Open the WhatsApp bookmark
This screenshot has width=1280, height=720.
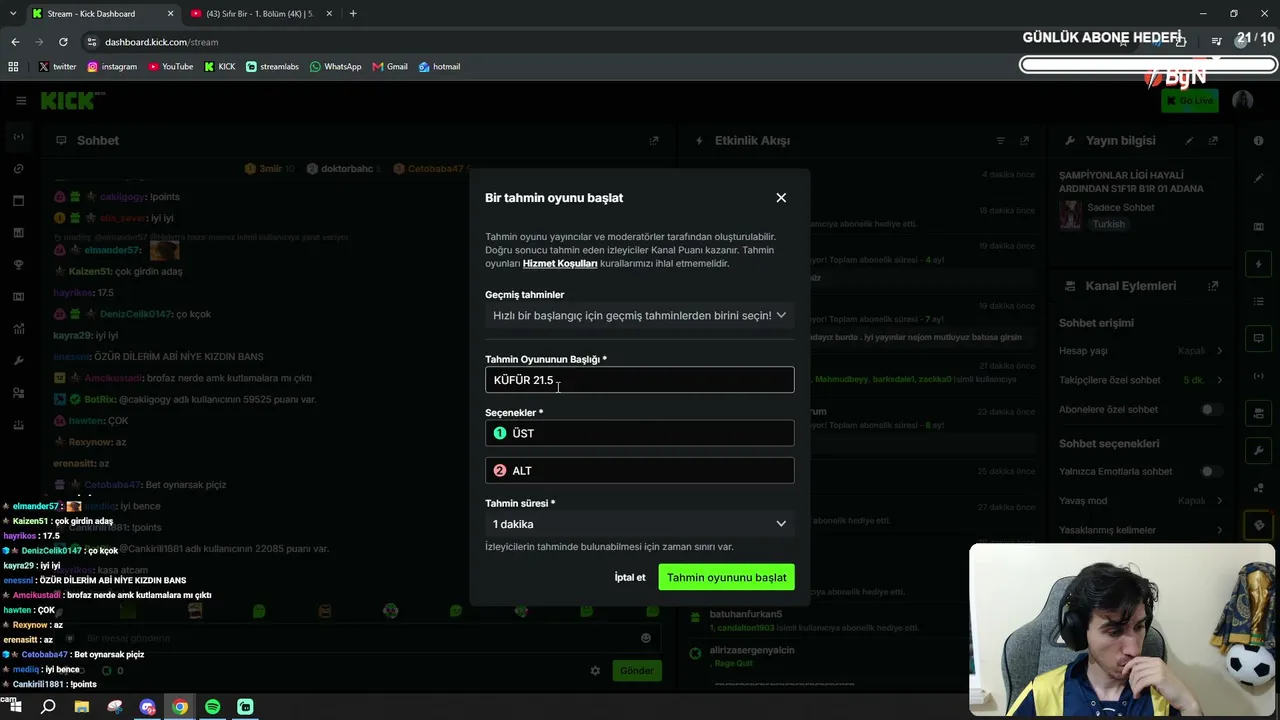point(335,67)
